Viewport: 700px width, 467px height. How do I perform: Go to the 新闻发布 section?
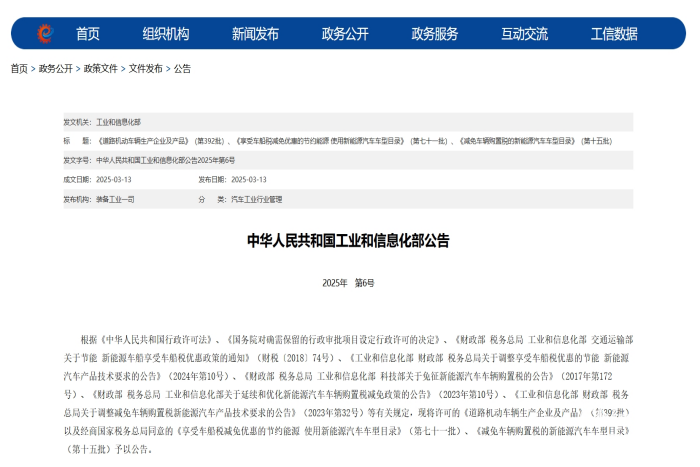pyautogui.click(x=255, y=34)
